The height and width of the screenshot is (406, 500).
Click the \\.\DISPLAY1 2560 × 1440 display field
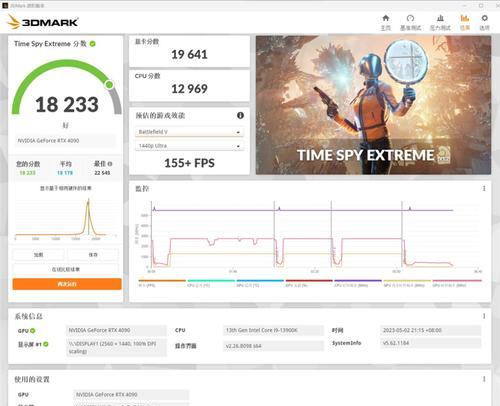coord(116,347)
